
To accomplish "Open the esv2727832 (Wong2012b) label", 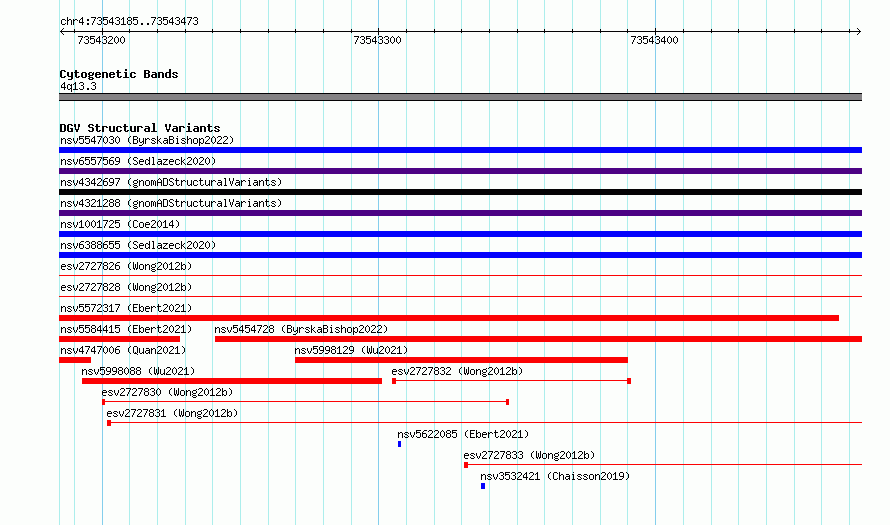I will click(x=457, y=371).
